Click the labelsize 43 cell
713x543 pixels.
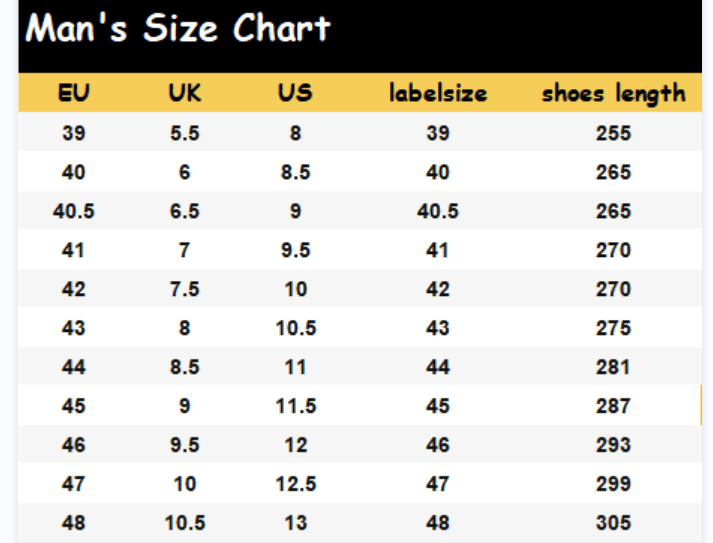(x=438, y=328)
